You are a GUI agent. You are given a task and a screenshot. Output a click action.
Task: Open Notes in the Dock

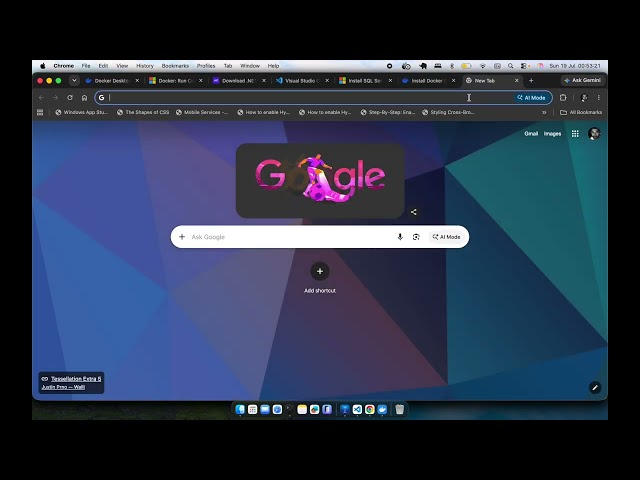tap(302, 409)
